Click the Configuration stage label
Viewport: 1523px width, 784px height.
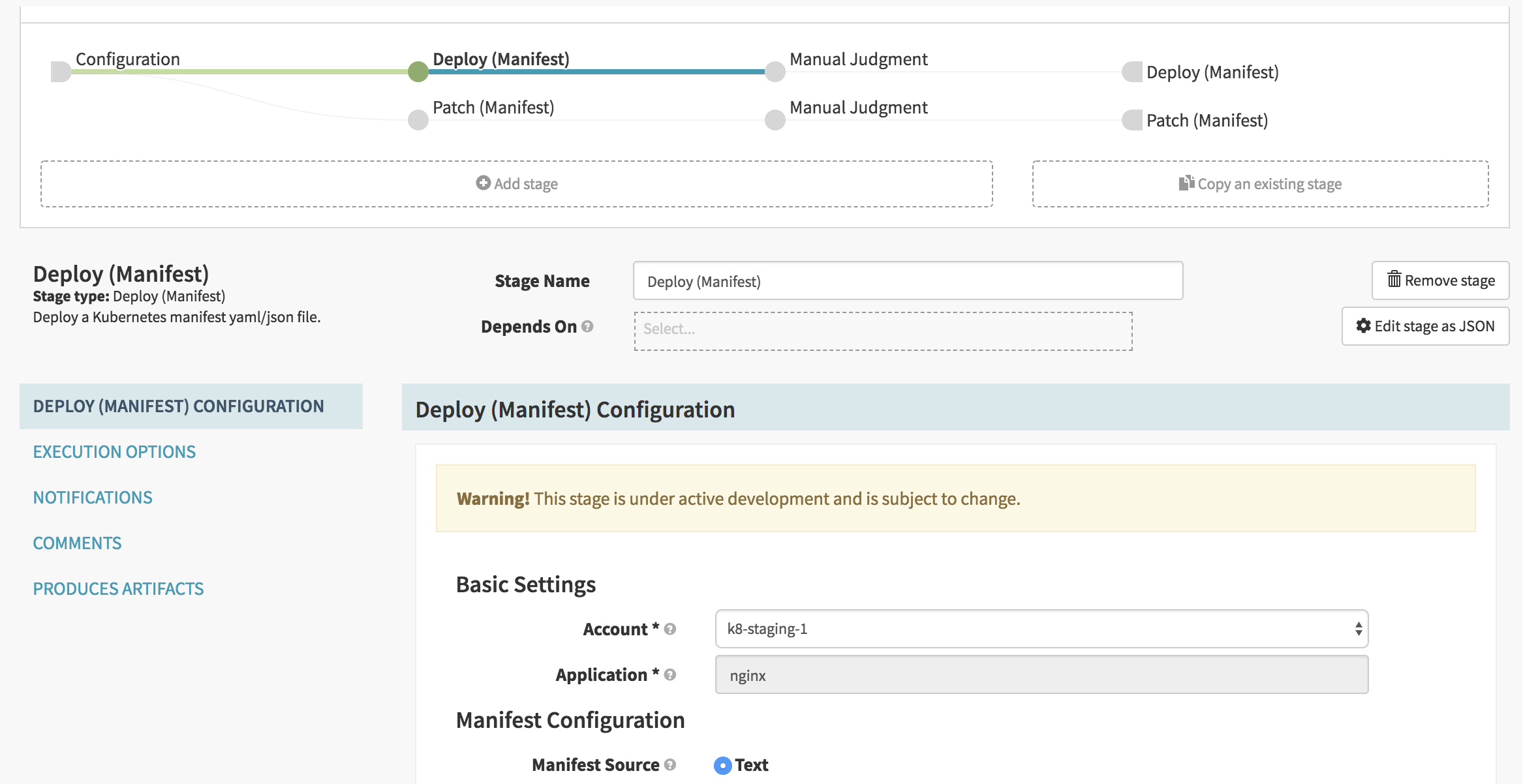pyautogui.click(x=128, y=59)
